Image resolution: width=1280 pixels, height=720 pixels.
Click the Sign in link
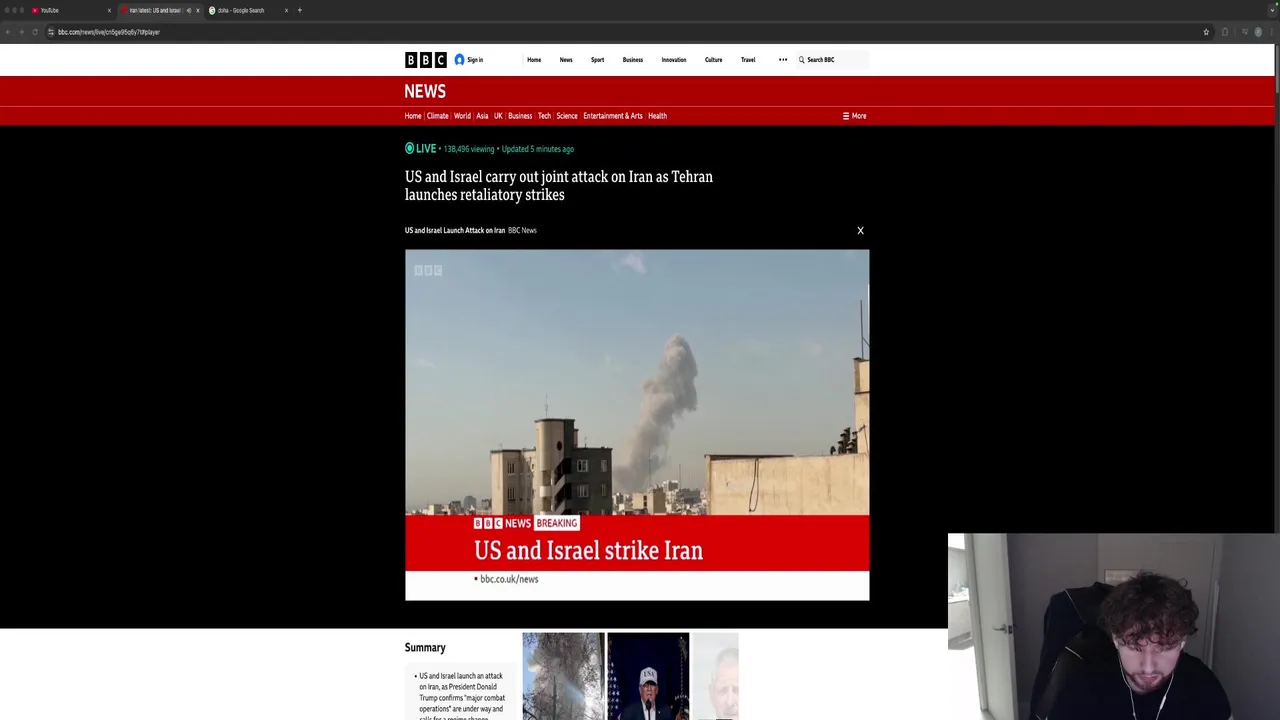click(x=475, y=60)
